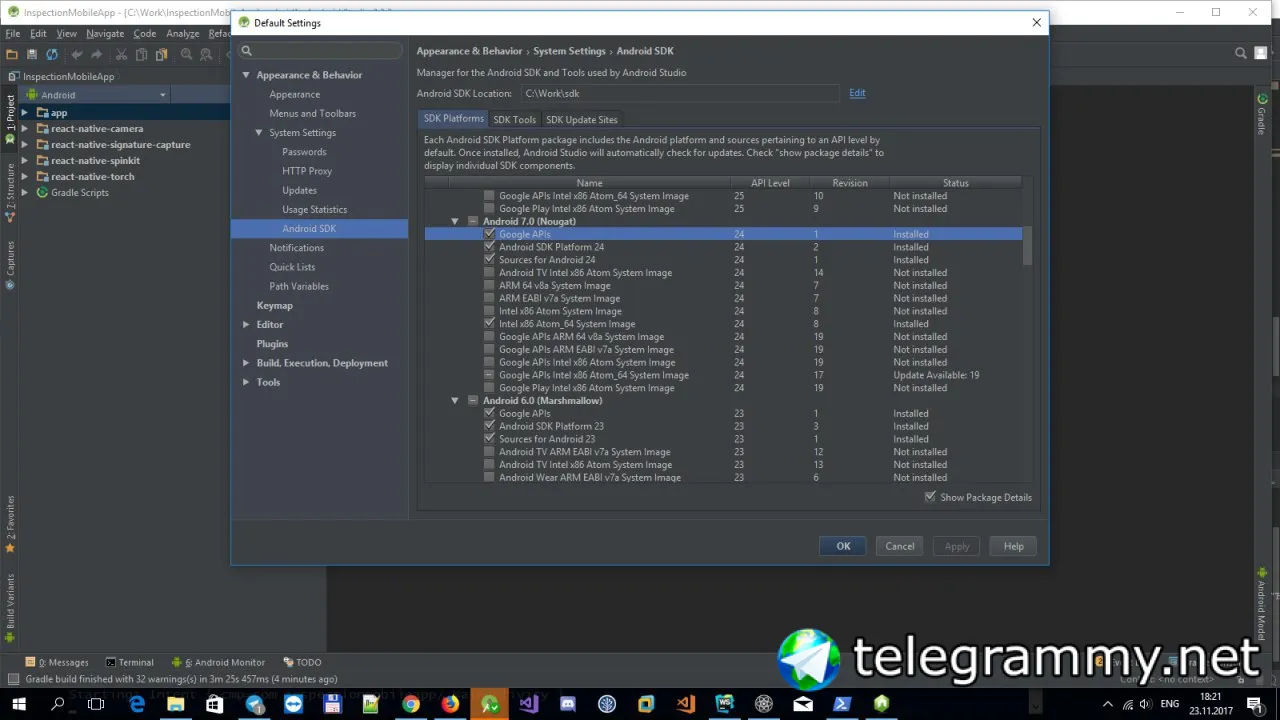Uncheck the Sources for Android 24 checkbox
Screen dimensions: 1280x720
coord(489,260)
